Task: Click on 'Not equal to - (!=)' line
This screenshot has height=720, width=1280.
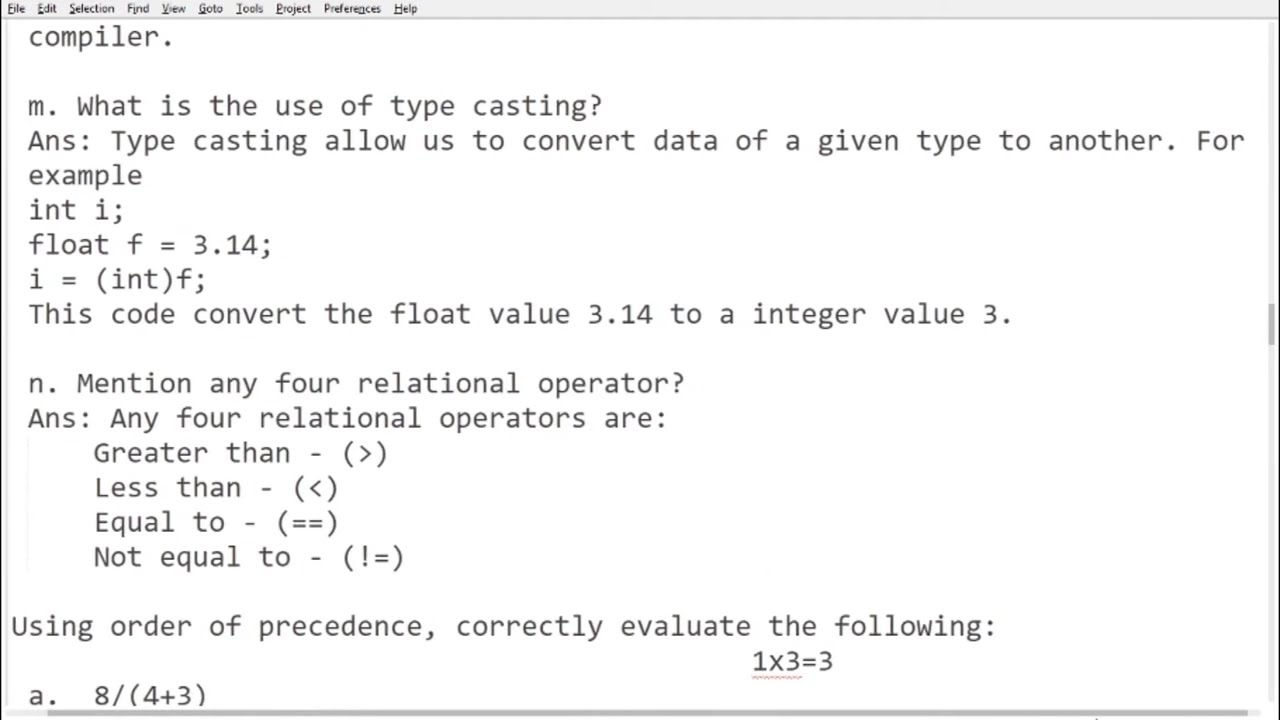Action: (249, 557)
